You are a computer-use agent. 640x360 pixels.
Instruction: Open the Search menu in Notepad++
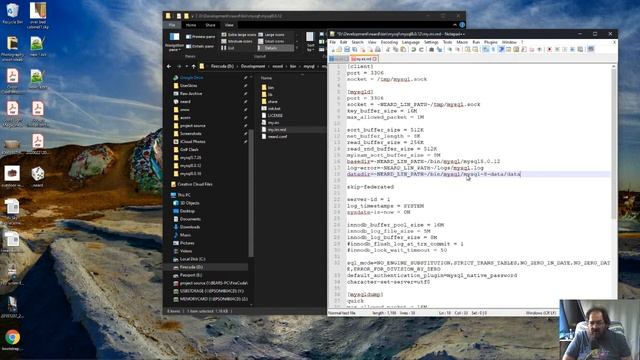[357, 42]
